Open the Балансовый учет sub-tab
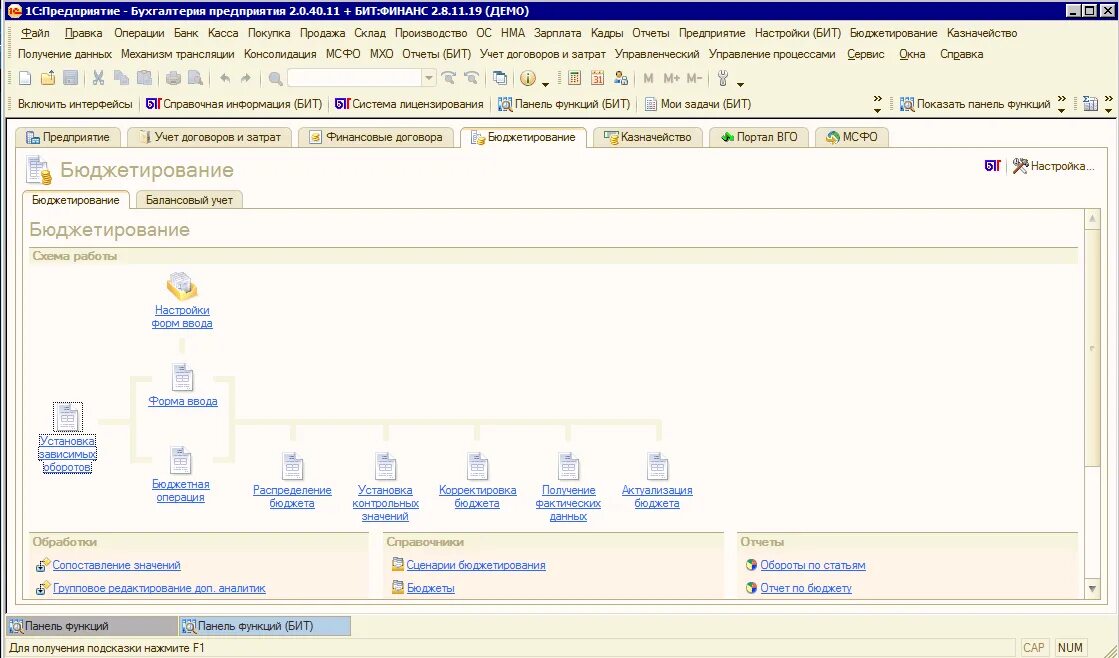 [x=189, y=200]
